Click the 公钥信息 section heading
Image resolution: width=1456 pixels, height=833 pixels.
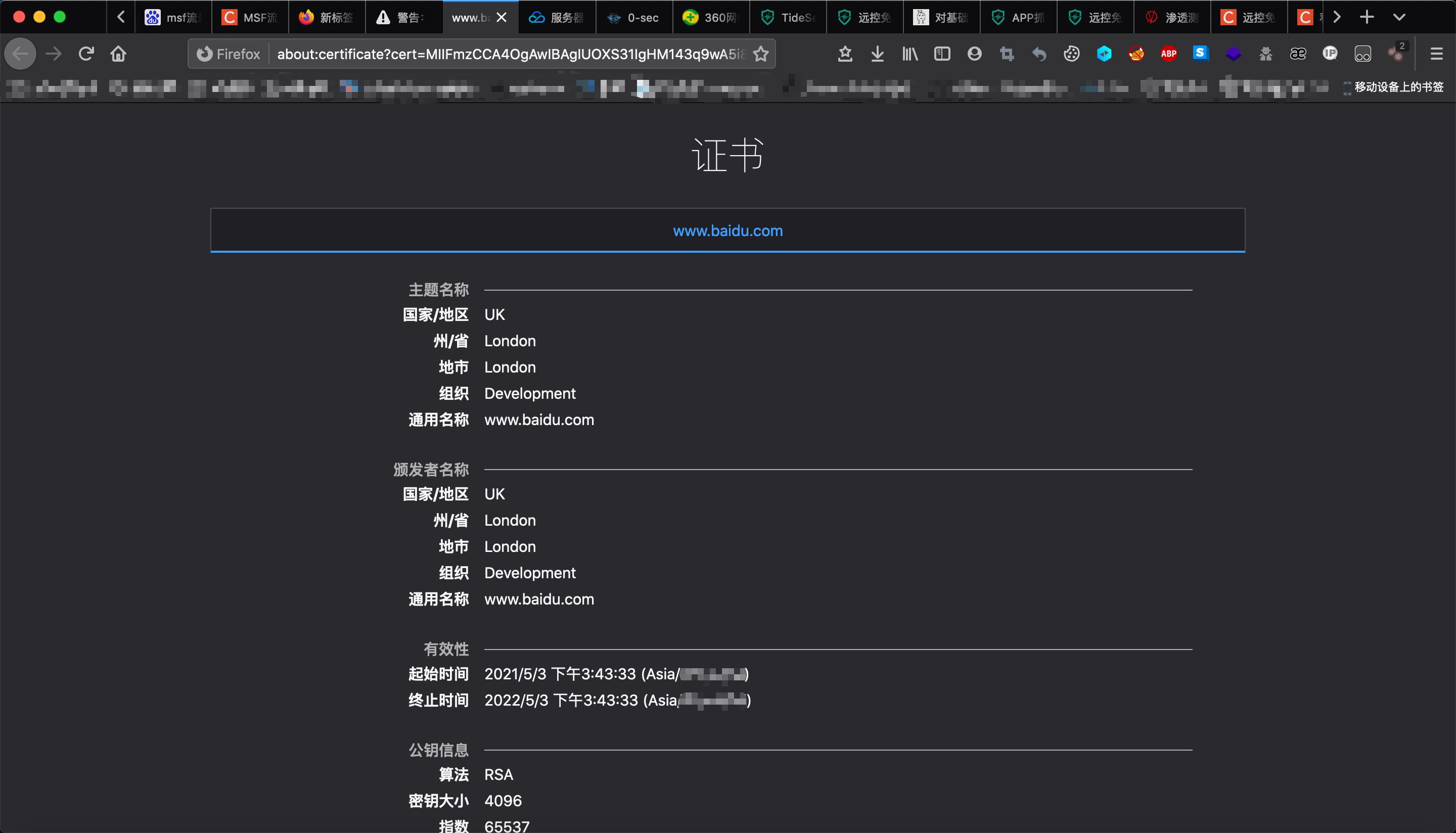click(438, 750)
